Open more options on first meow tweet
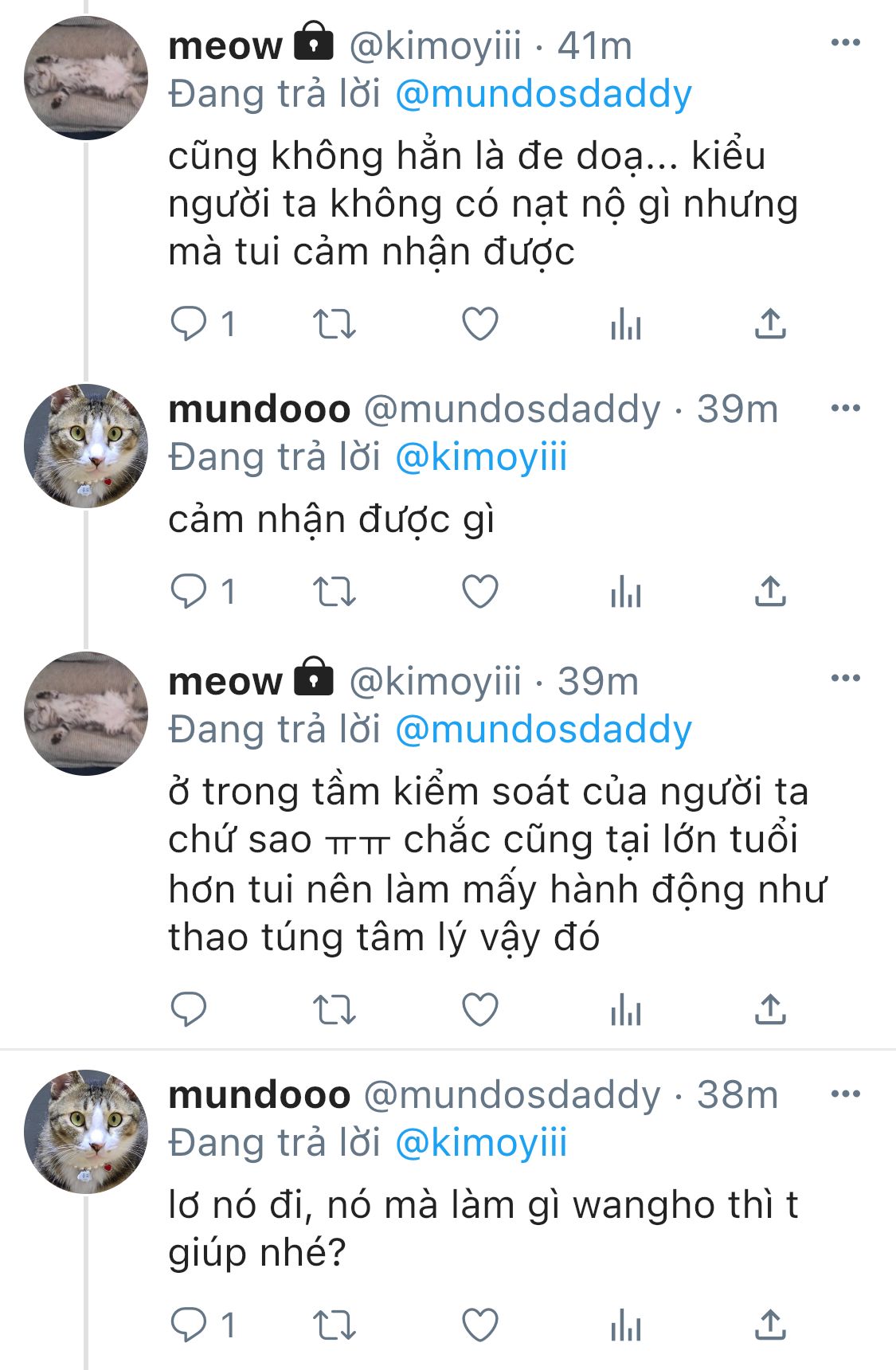The image size is (896, 1370). click(845, 43)
